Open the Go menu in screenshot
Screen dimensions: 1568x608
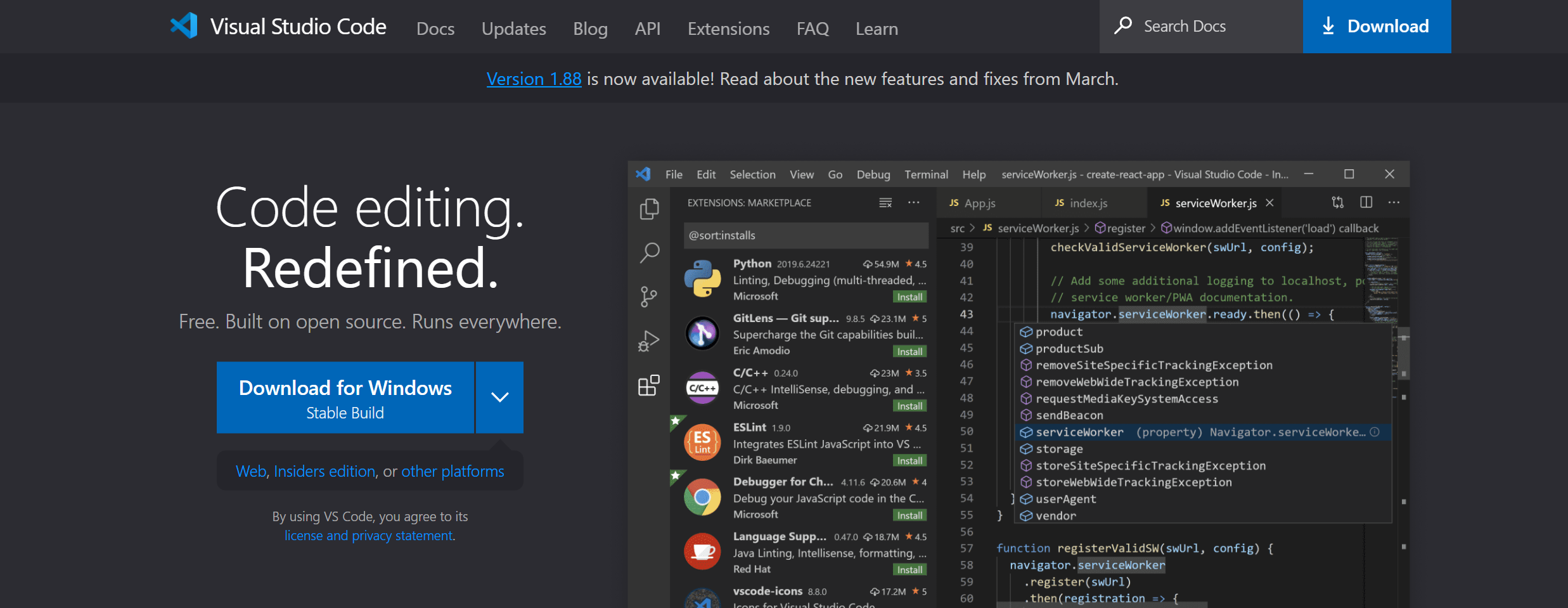tap(835, 174)
